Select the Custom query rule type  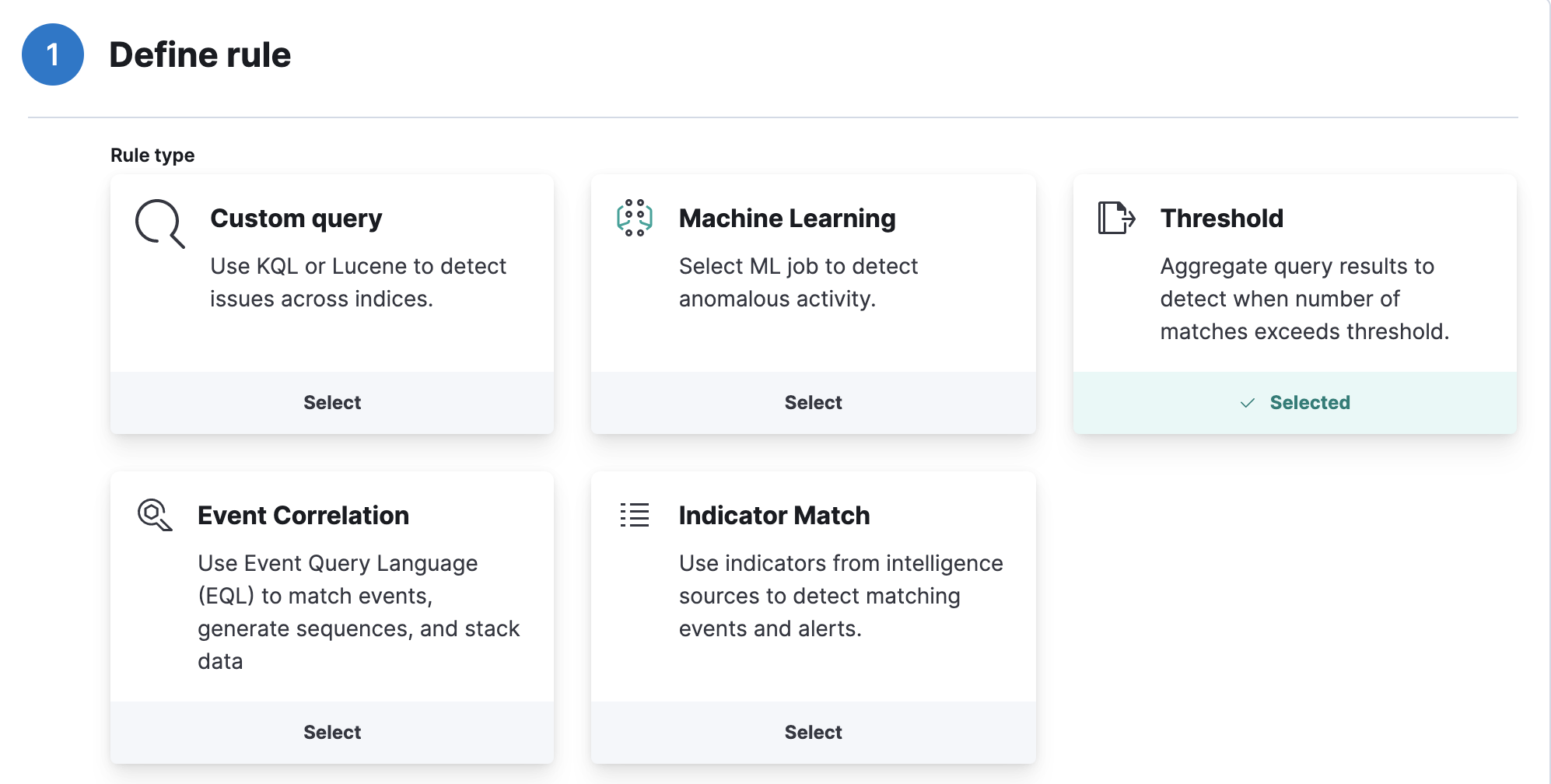tap(332, 403)
